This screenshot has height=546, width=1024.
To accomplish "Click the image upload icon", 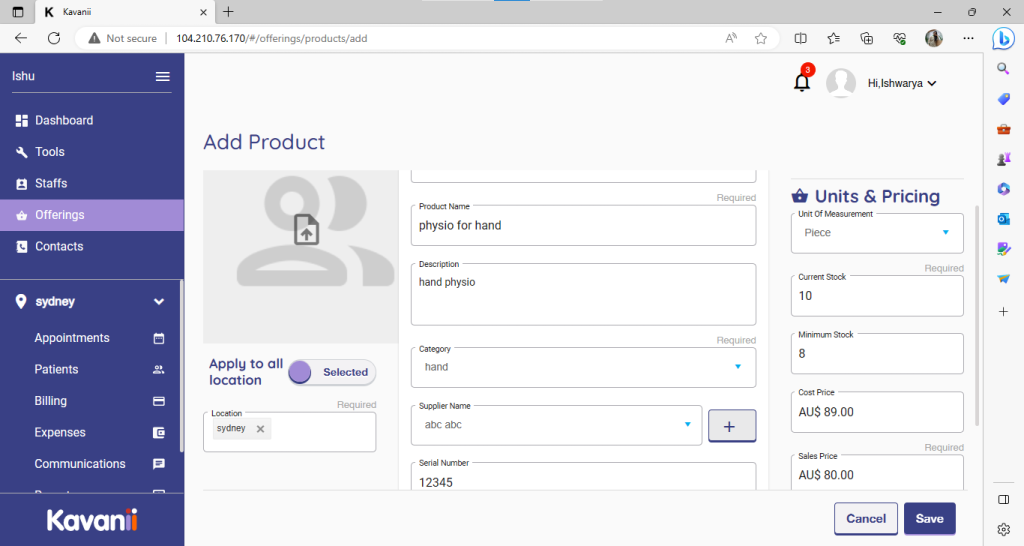I will [306, 229].
